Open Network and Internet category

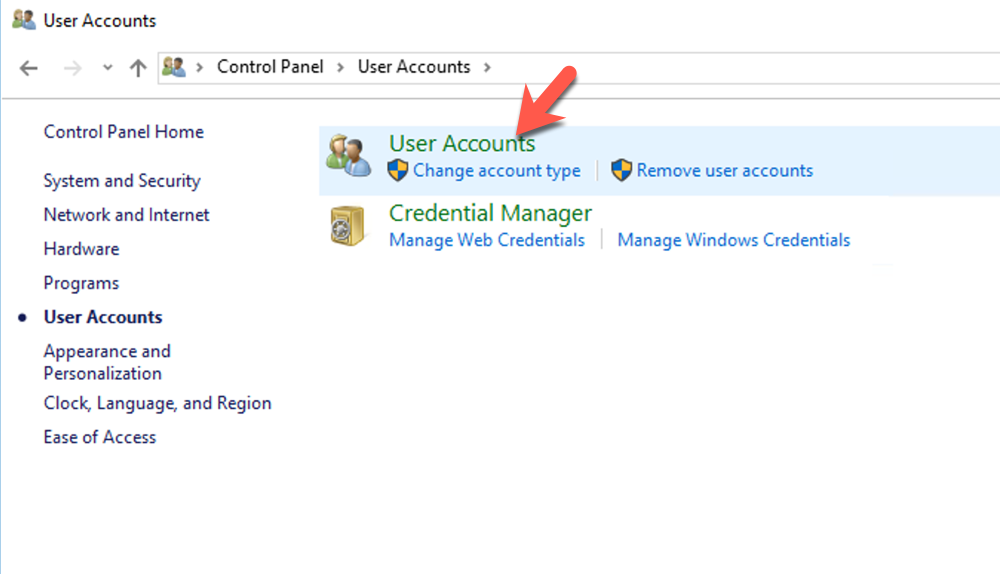point(126,215)
